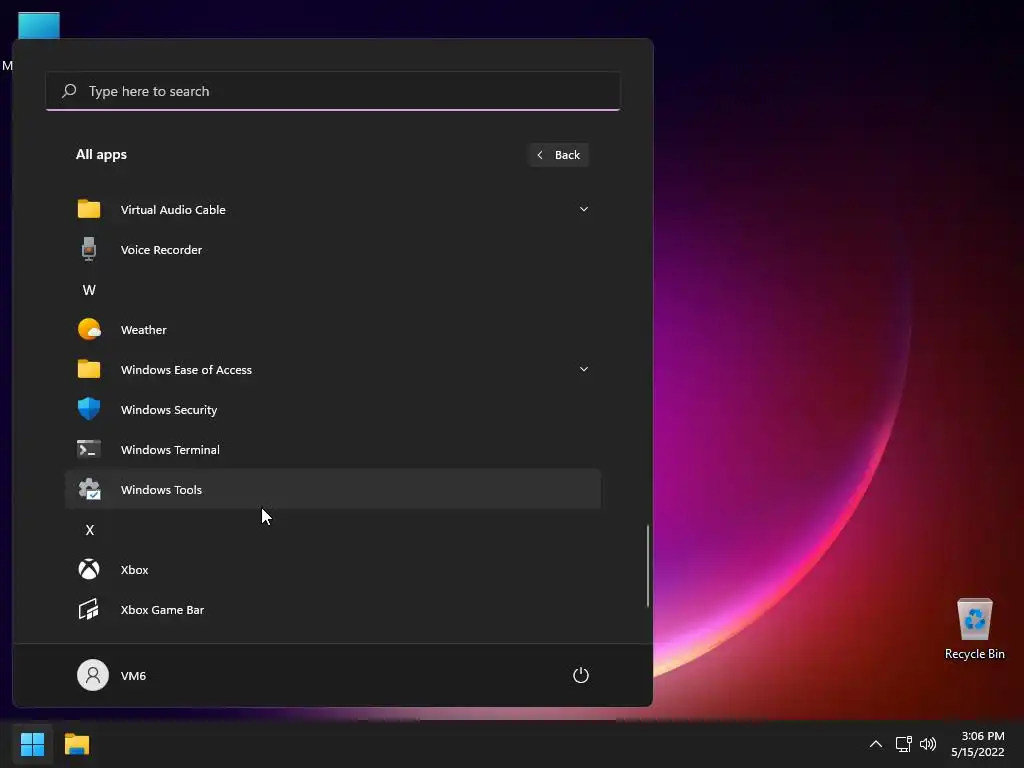Open the Recycle Bin desktop icon

coord(974,619)
